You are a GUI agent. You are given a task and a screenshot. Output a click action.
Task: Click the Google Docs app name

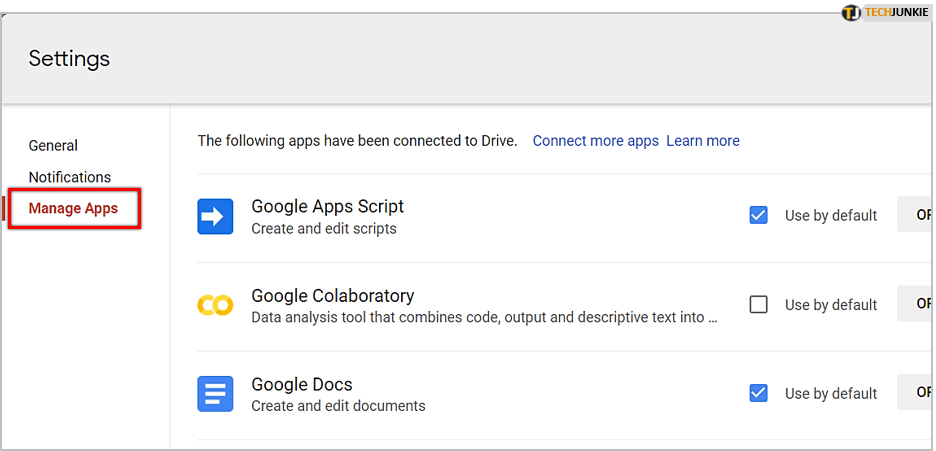302,384
